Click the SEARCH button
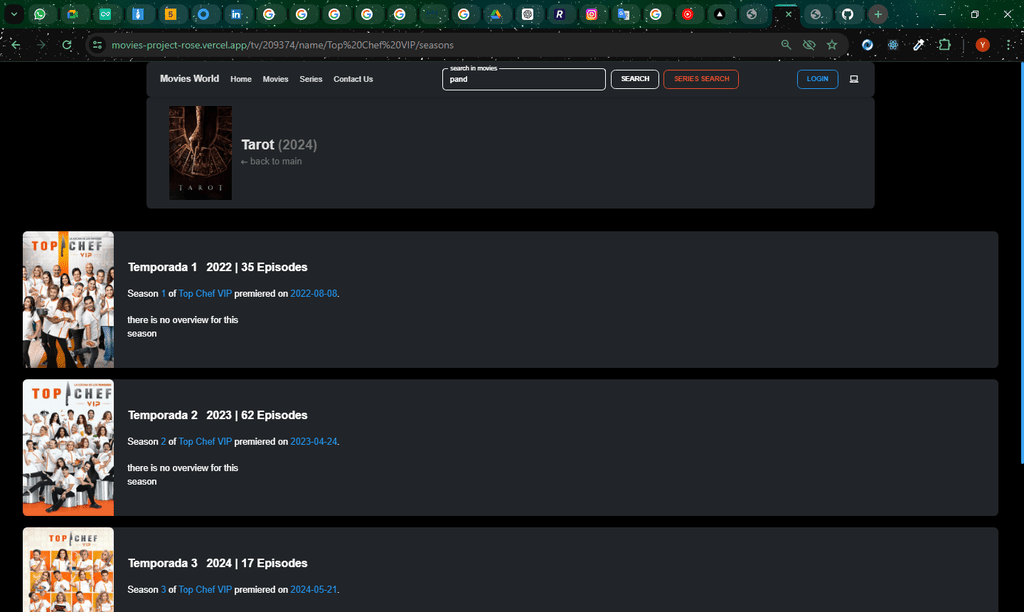This screenshot has width=1024, height=612. click(x=635, y=79)
